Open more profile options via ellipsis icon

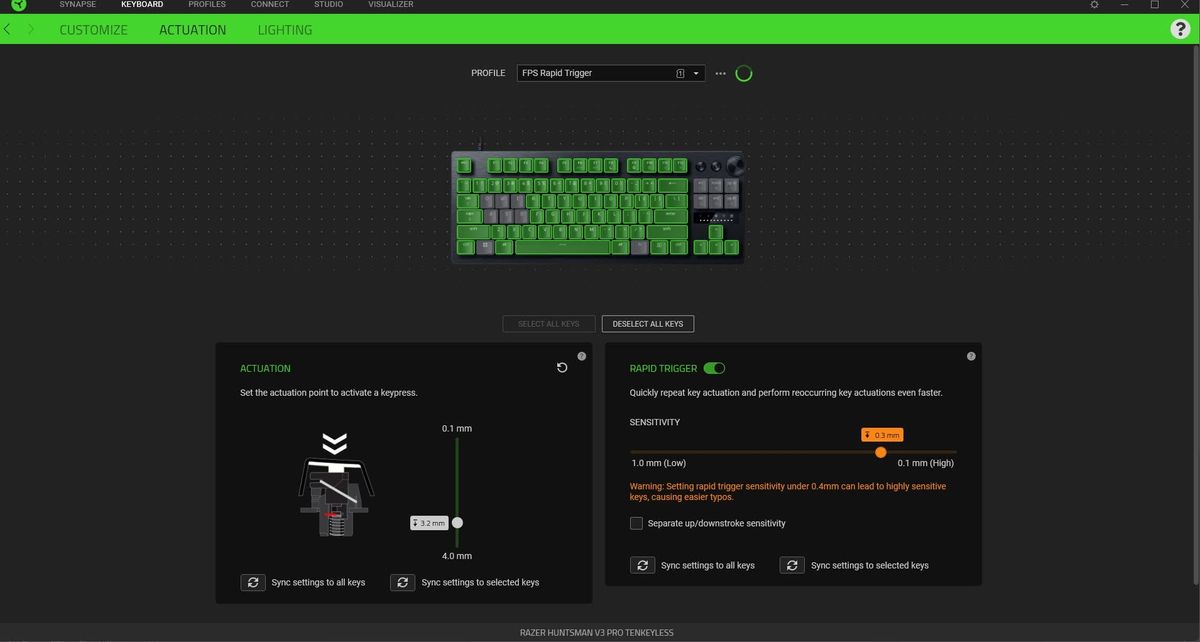pyautogui.click(x=720, y=72)
